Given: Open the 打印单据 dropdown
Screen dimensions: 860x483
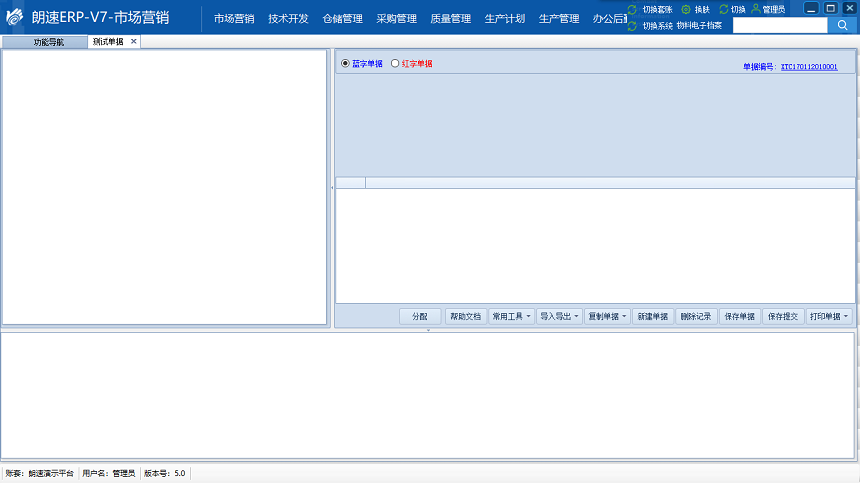Looking at the screenshot, I should pos(829,316).
